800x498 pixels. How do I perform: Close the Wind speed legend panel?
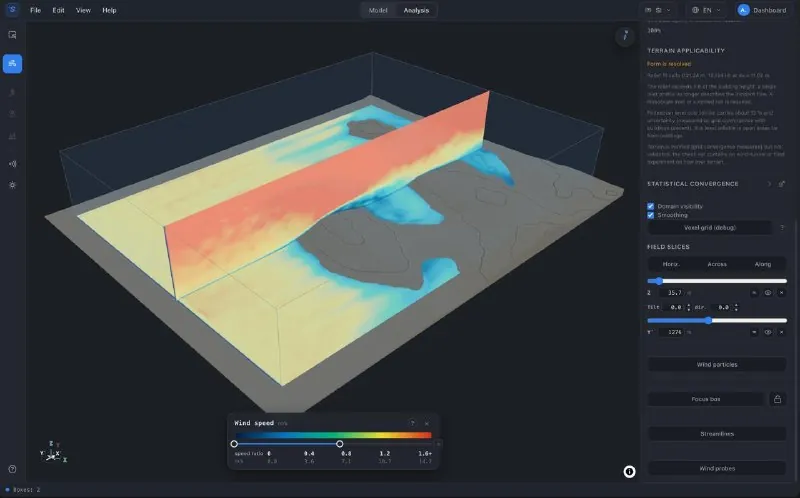tap(427, 423)
